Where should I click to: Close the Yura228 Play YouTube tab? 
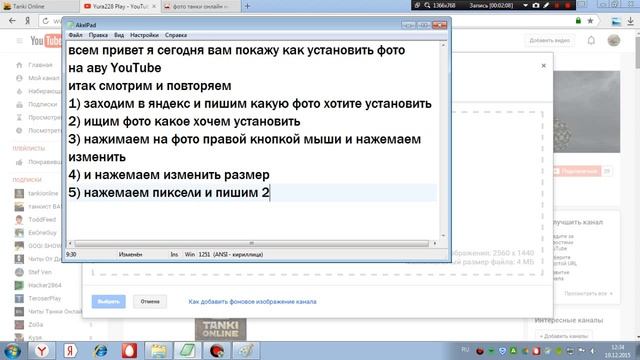[154, 6]
